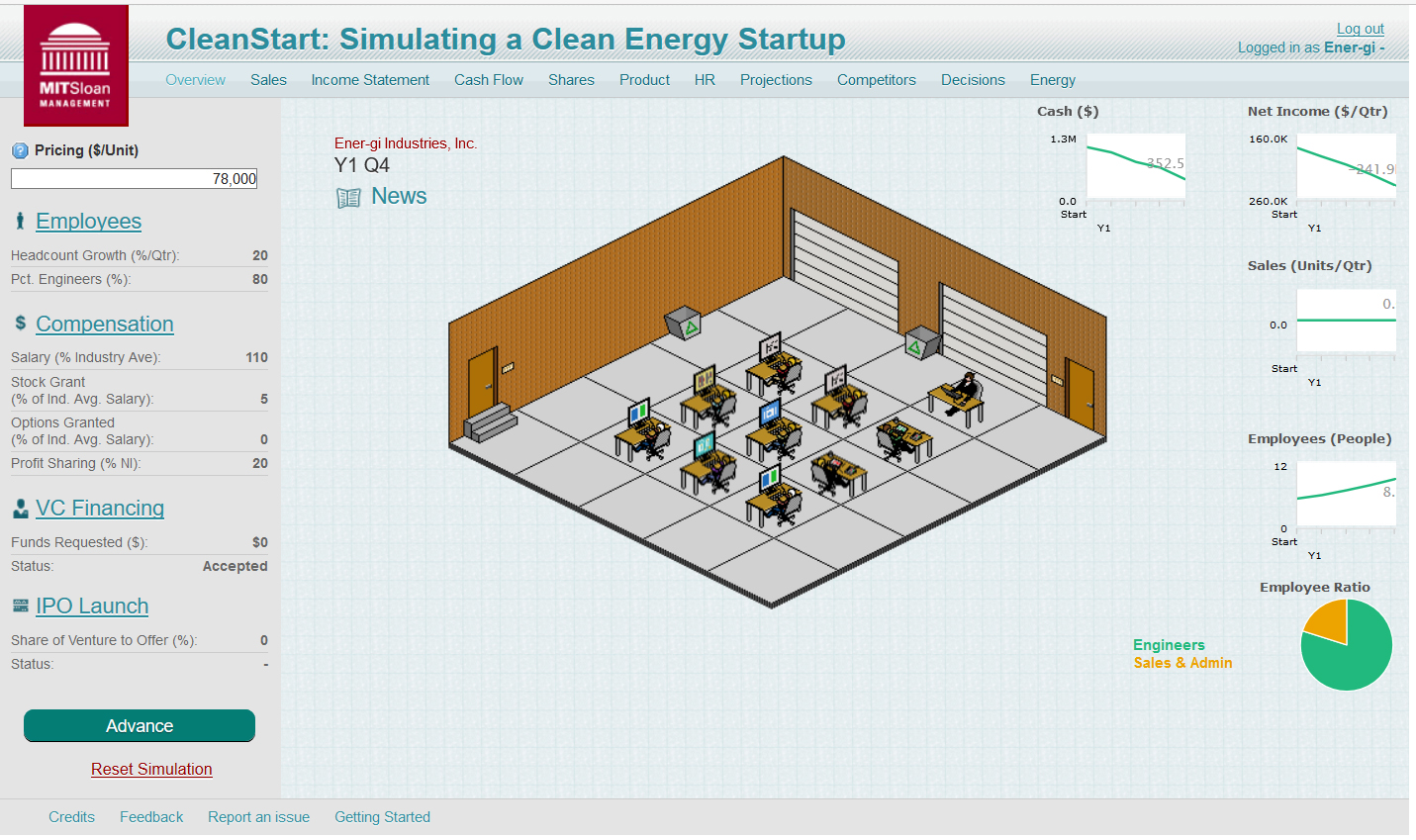Click the Reset Simulation link
This screenshot has width=1416, height=840.
pyautogui.click(x=151, y=769)
